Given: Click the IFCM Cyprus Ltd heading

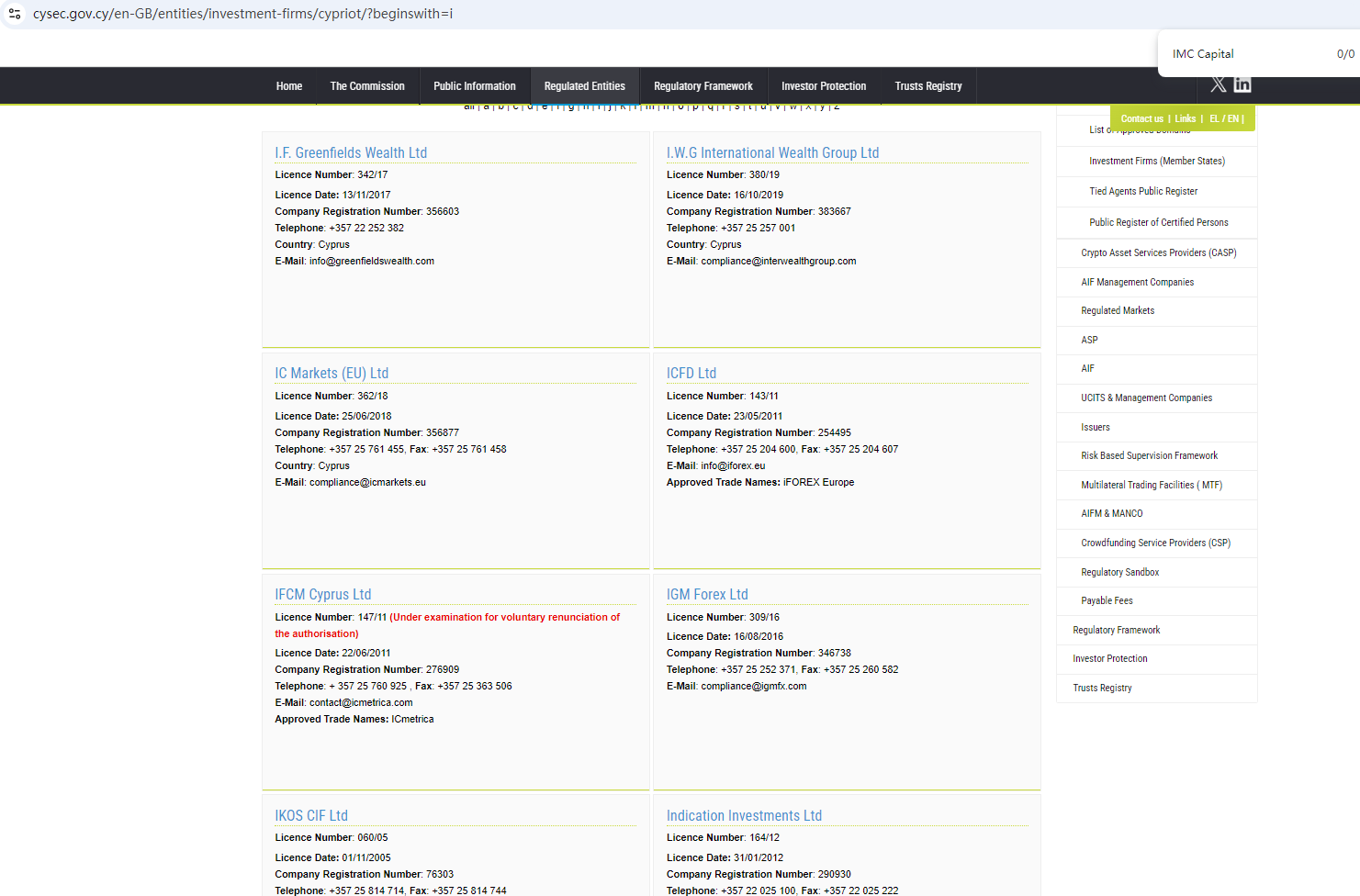Looking at the screenshot, I should [x=322, y=595].
